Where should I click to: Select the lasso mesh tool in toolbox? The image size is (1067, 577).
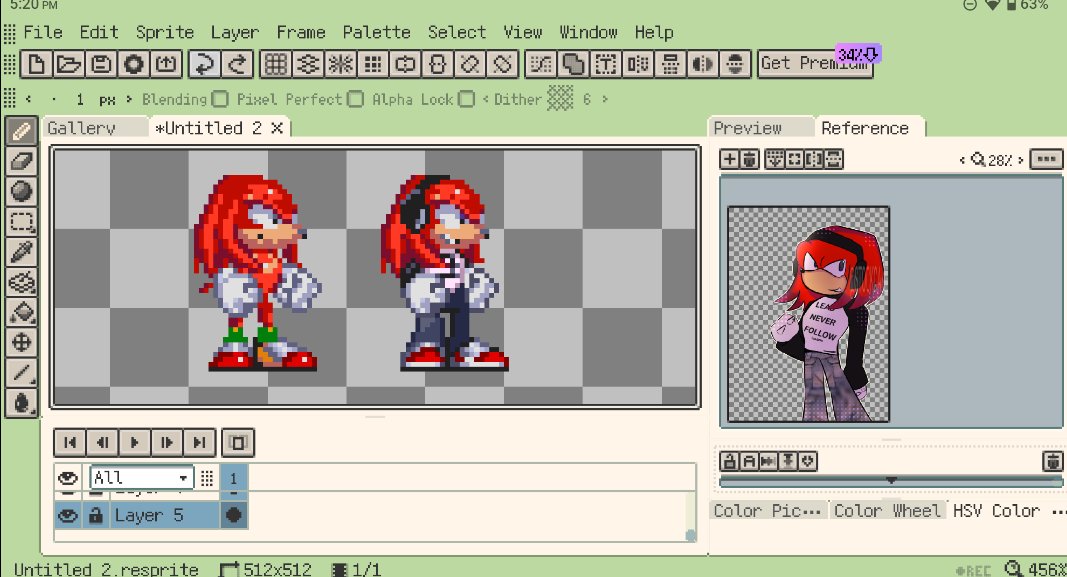[21, 282]
